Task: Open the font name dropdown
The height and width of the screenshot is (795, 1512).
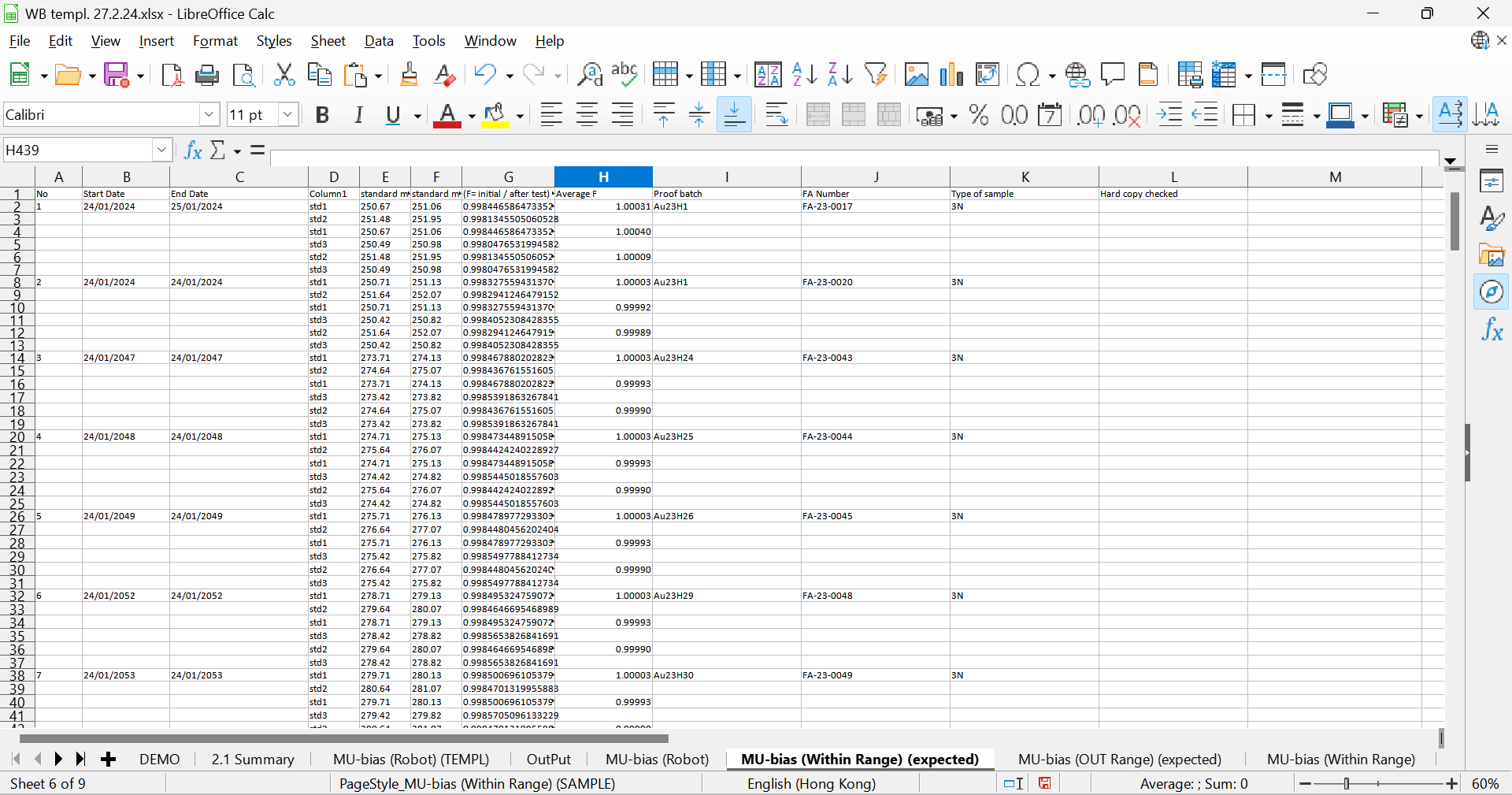Action: 209,115
